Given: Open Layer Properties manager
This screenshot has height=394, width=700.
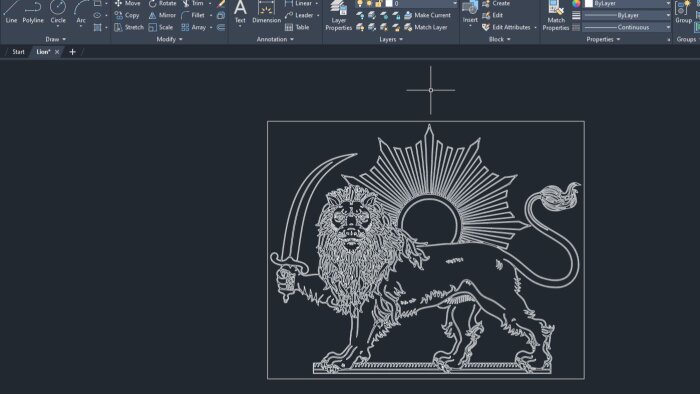Looking at the screenshot, I should [338, 16].
